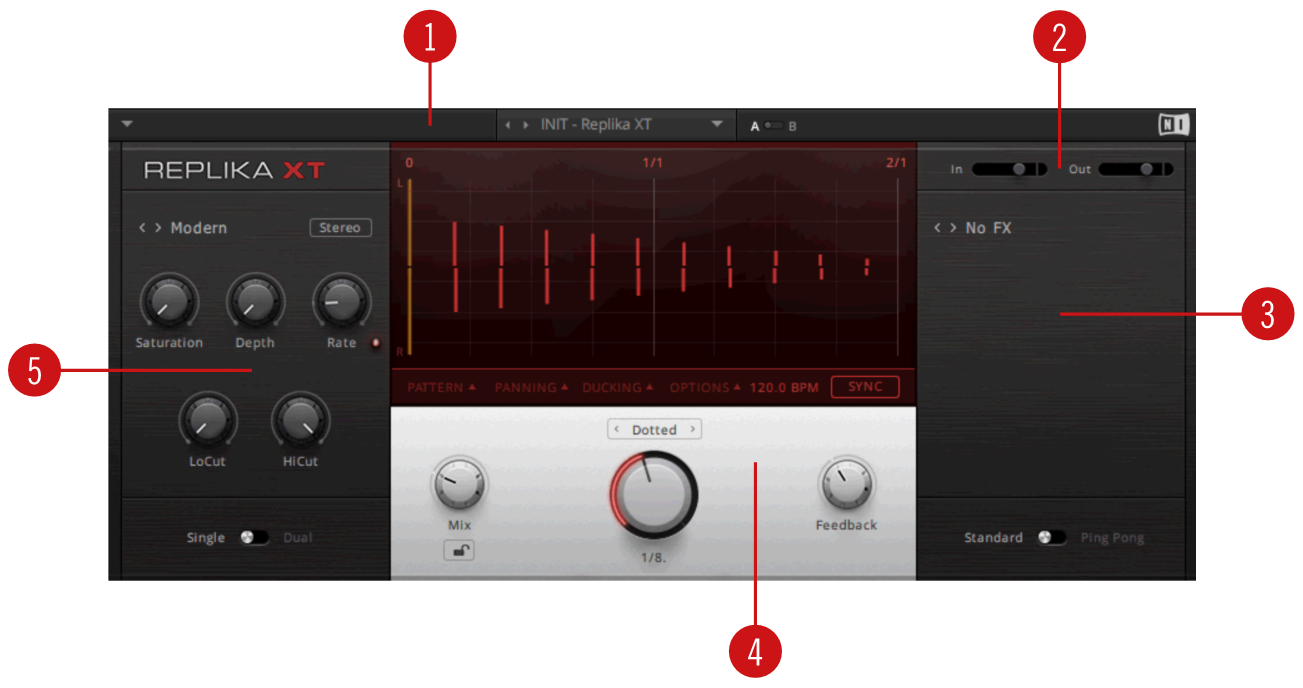Click the lock icon under Mix
The width and height of the screenshot is (1303, 688).
(459, 550)
